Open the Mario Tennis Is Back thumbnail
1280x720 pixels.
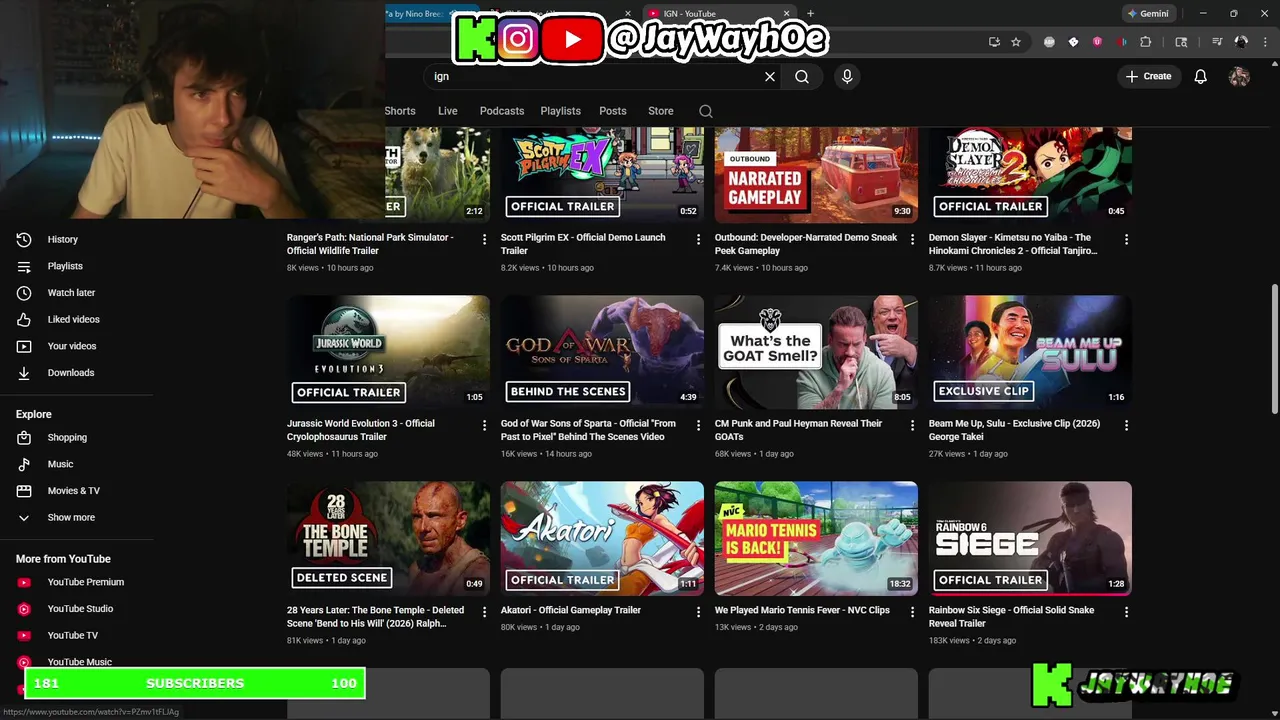pyautogui.click(x=816, y=539)
